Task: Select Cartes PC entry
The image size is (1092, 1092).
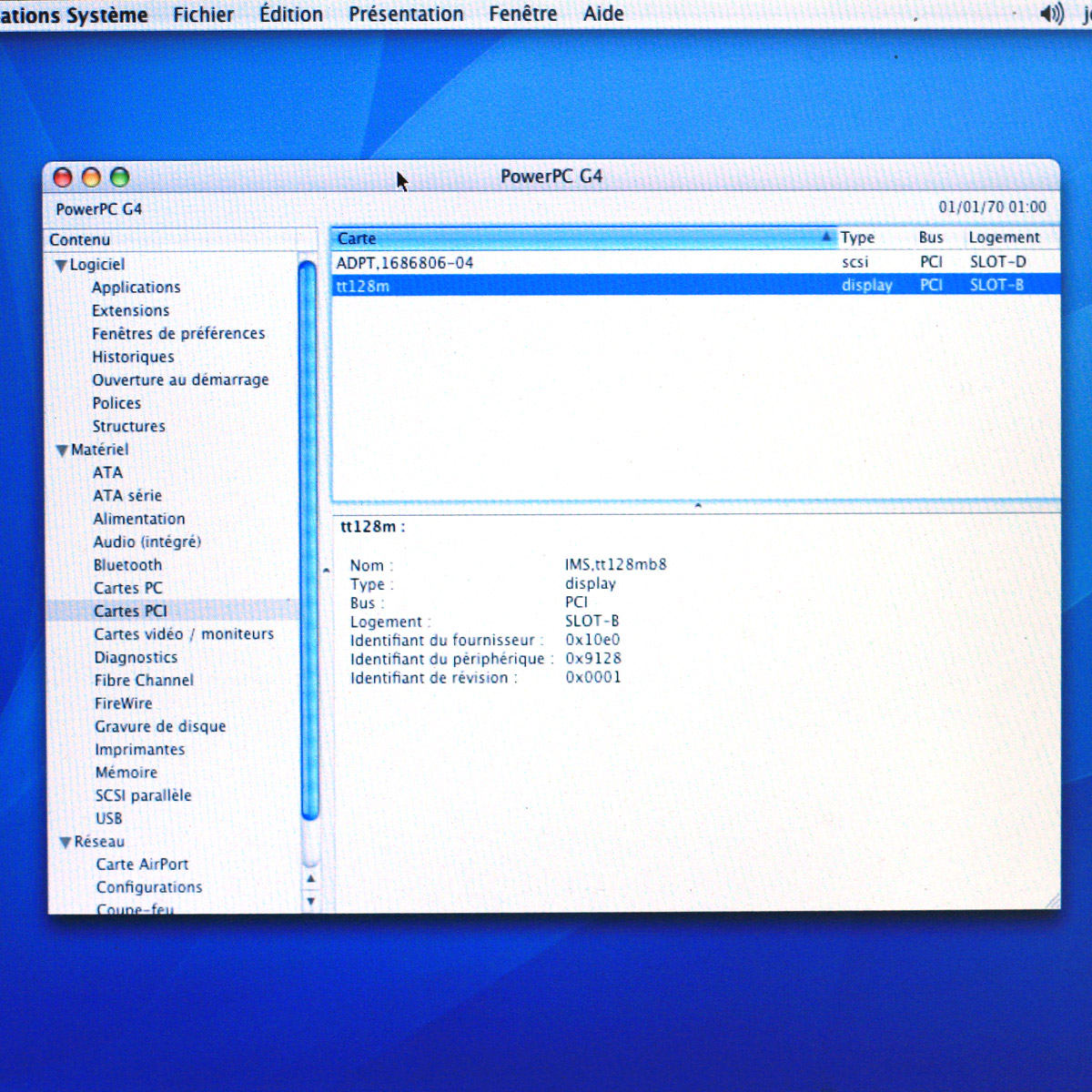Action: (x=128, y=588)
